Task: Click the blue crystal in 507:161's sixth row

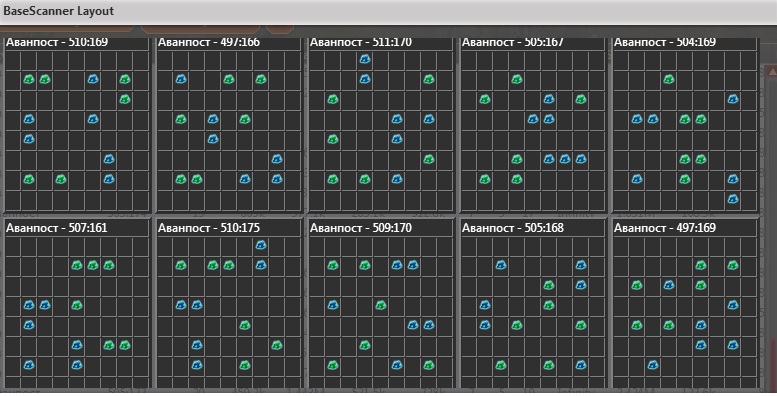Action: pyautogui.click(x=77, y=345)
